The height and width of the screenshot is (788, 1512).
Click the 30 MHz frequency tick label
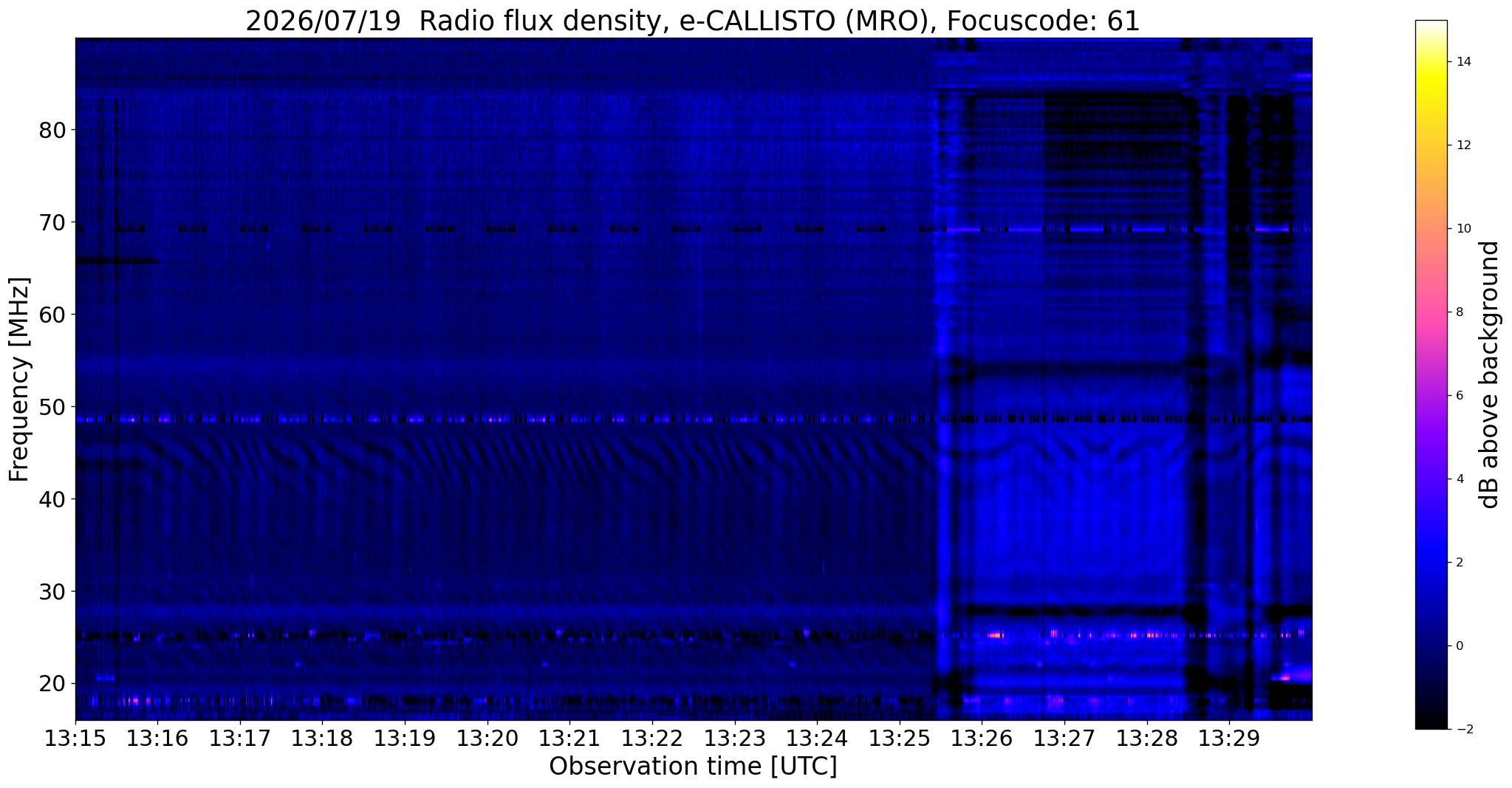pyautogui.click(x=52, y=592)
